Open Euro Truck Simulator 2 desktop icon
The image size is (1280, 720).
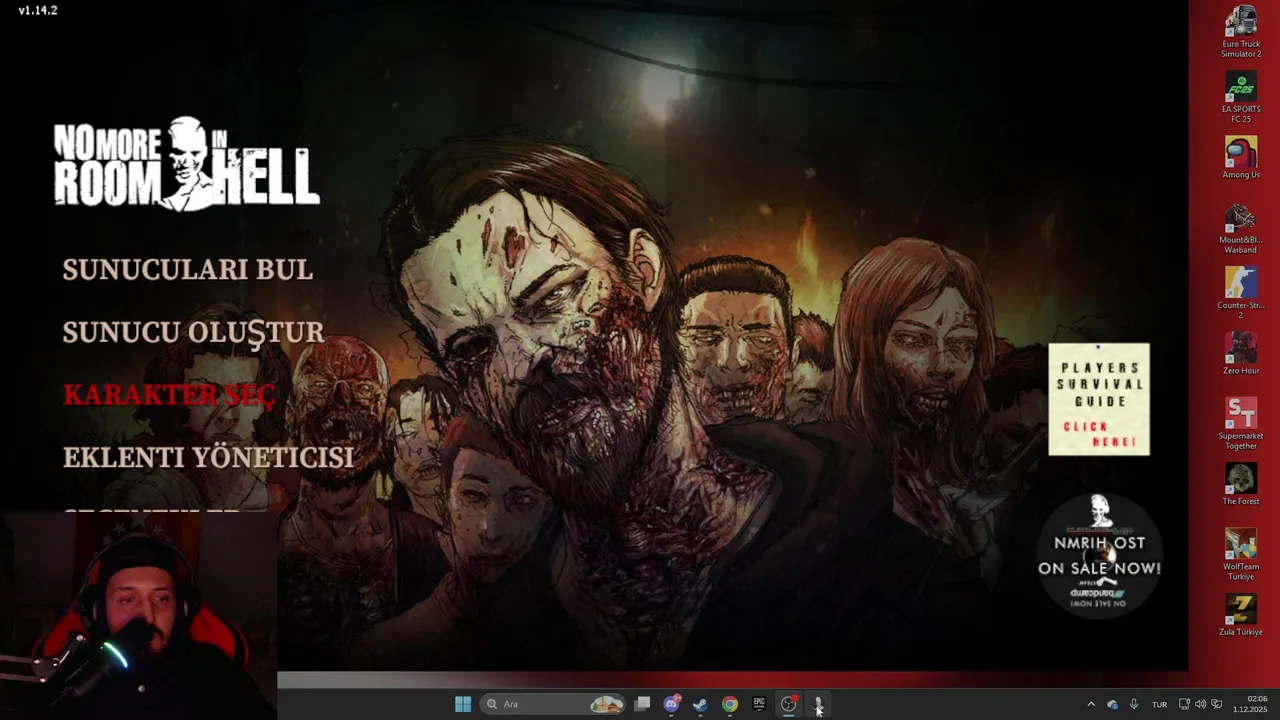pyautogui.click(x=1241, y=31)
